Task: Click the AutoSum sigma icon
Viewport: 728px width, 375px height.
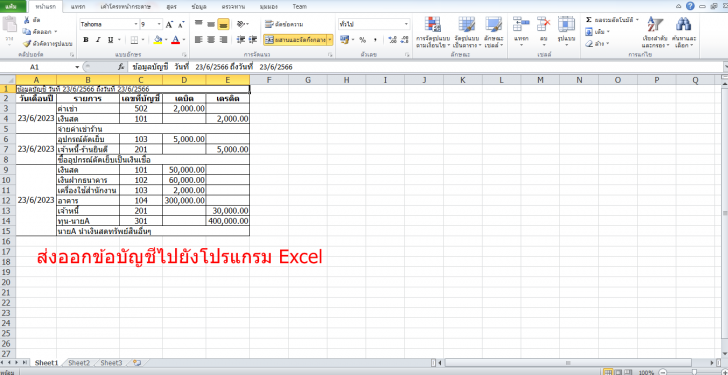Action: click(x=589, y=20)
